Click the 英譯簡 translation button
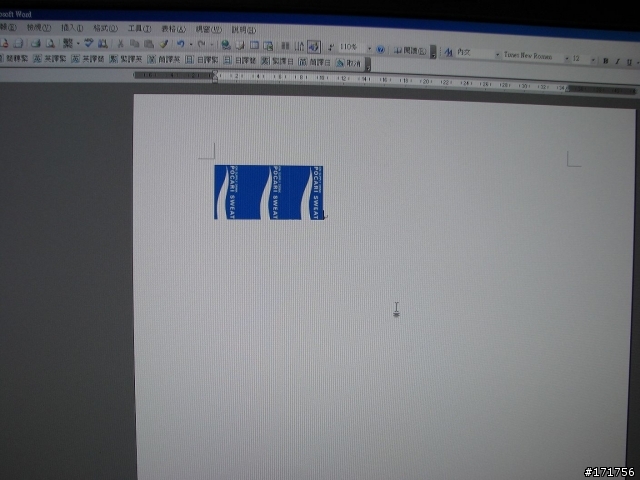This screenshot has height=480, width=640. pyautogui.click(x=87, y=59)
